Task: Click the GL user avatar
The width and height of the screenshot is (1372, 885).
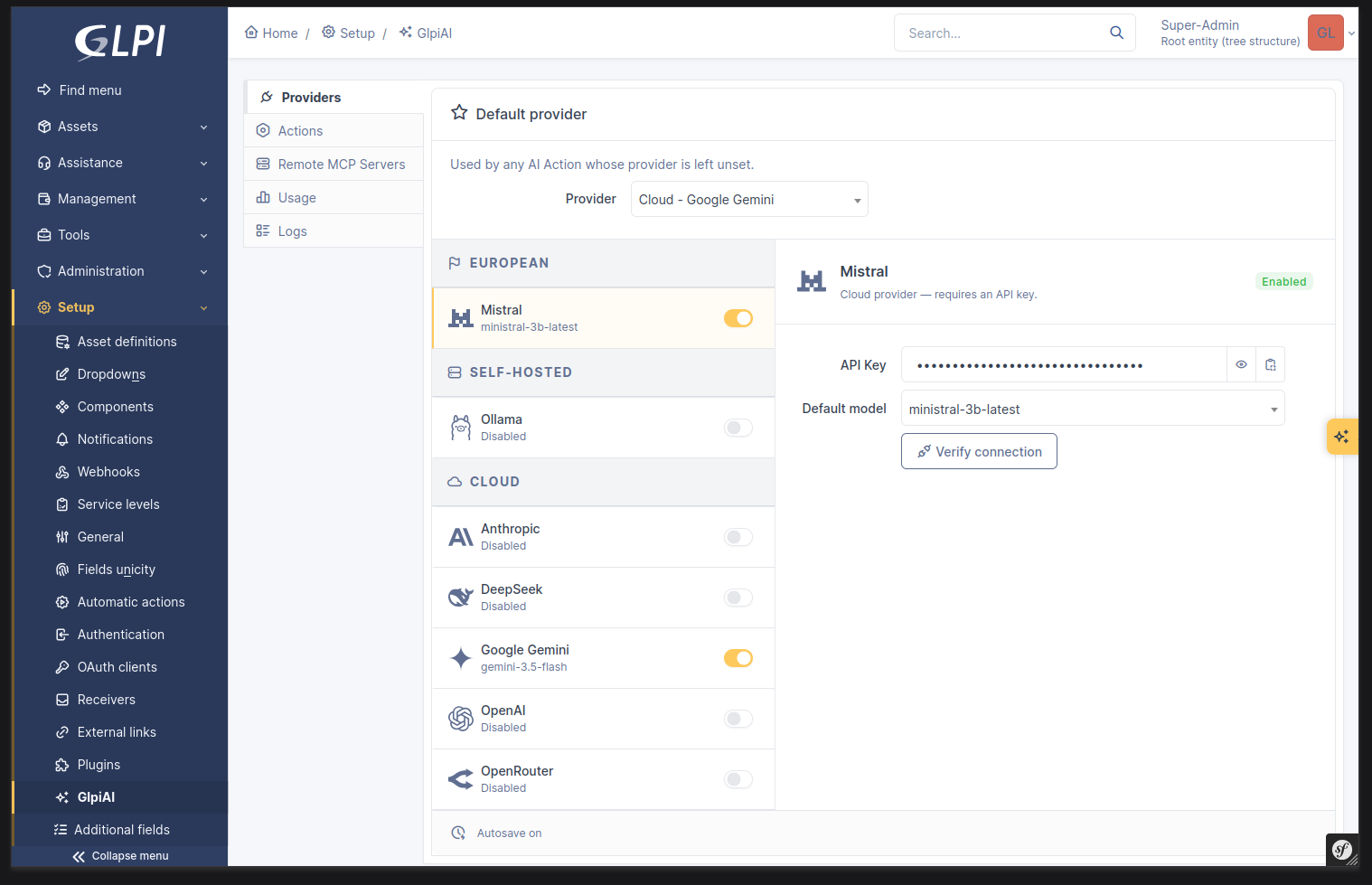Action: tap(1325, 33)
